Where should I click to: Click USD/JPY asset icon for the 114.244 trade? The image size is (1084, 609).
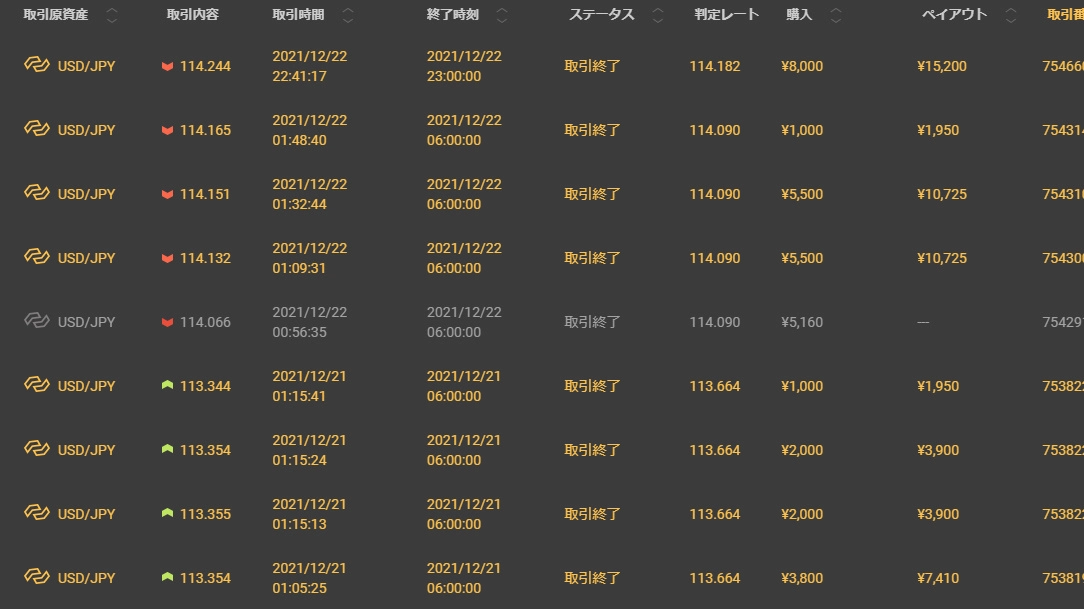pos(37,66)
